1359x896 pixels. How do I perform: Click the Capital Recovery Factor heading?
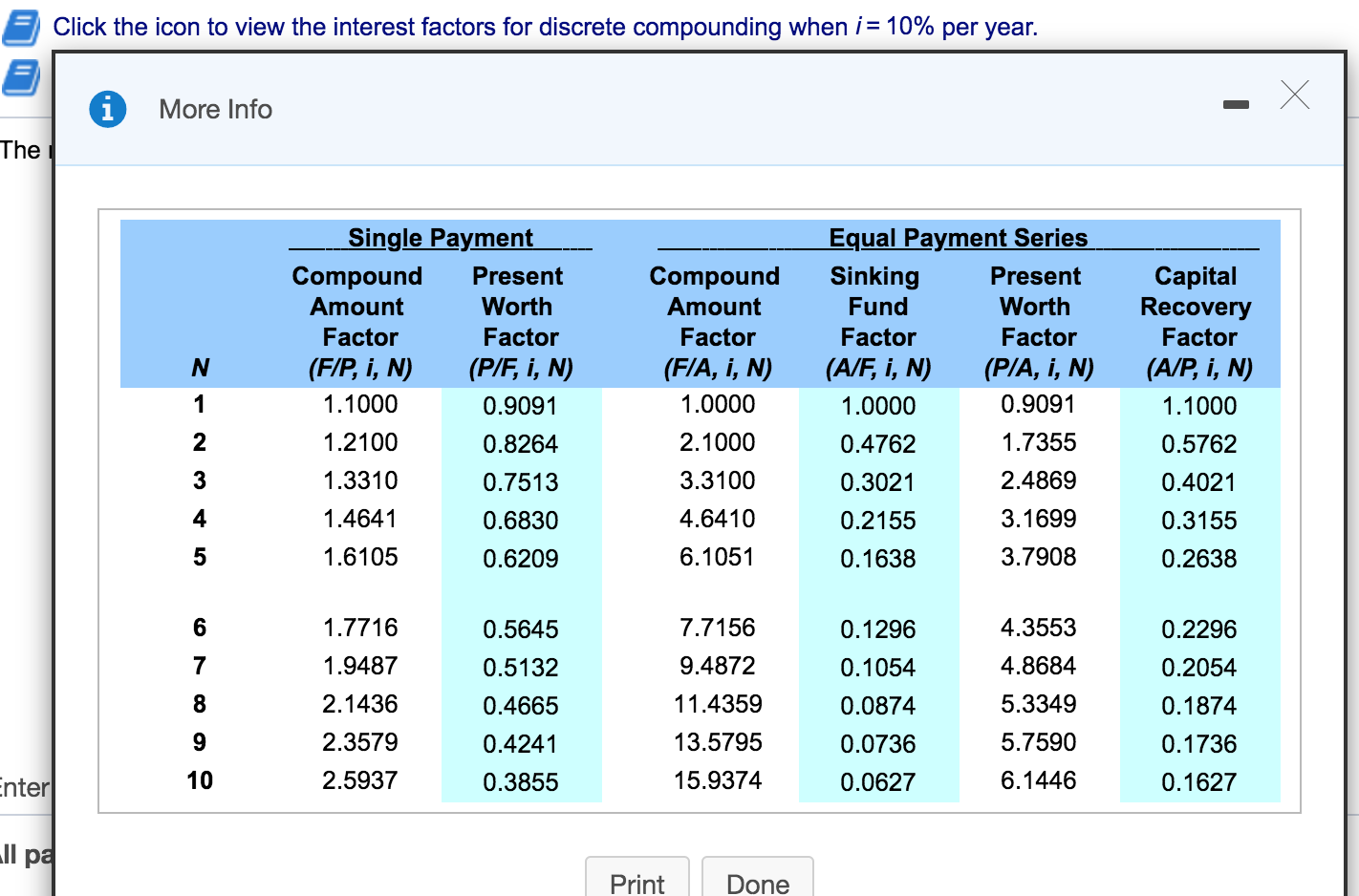point(1197,307)
